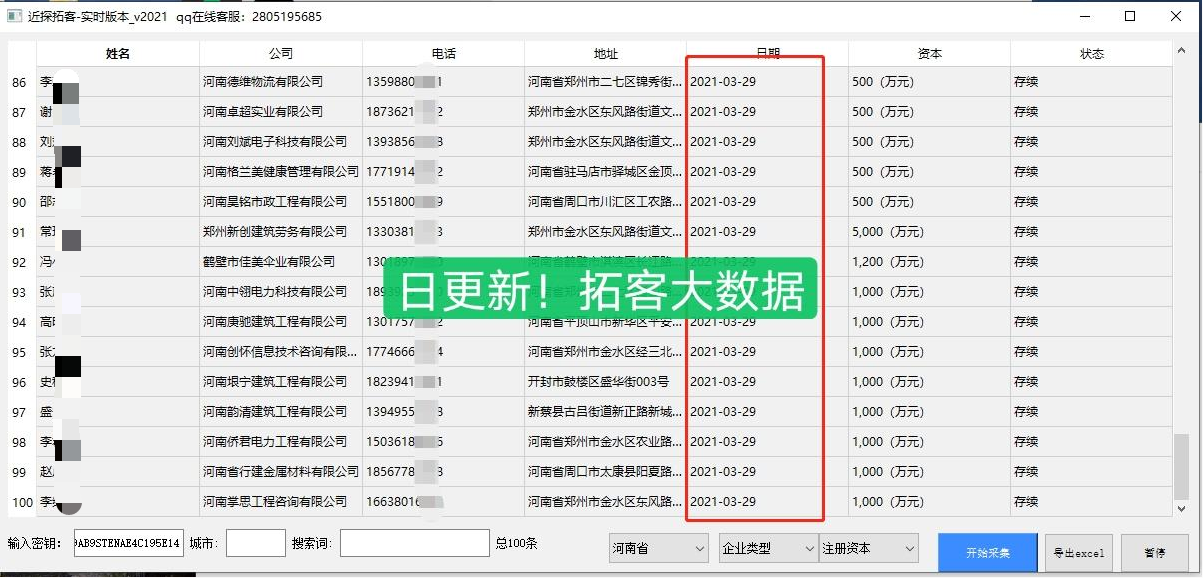Select the address 河南省郑州市金水区经三北
Viewport: 1203px width, 578px height.
coord(605,352)
